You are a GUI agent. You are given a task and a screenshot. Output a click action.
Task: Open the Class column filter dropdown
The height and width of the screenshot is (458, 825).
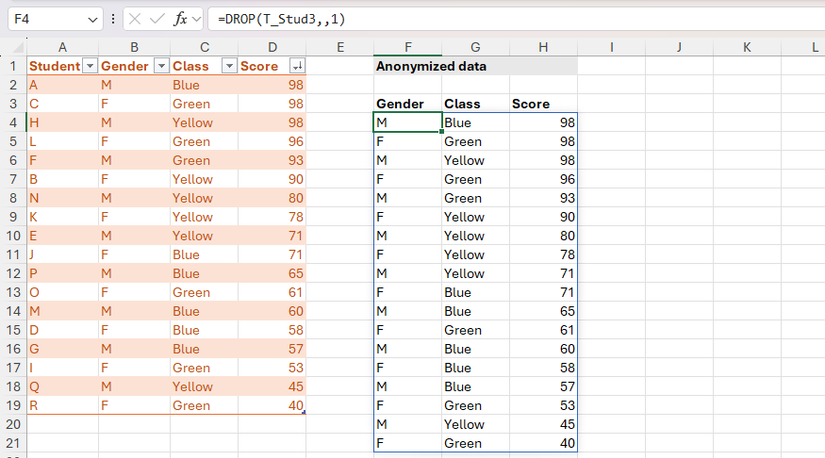tap(228, 66)
